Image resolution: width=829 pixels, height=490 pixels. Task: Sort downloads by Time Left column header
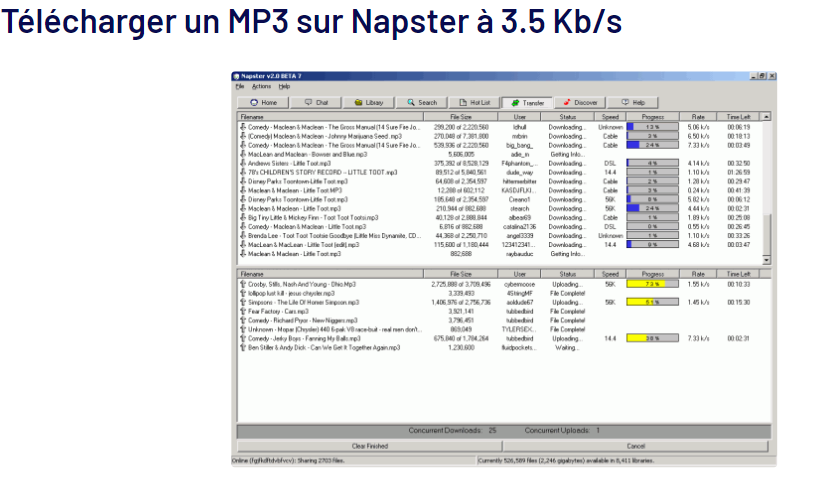[x=739, y=117]
